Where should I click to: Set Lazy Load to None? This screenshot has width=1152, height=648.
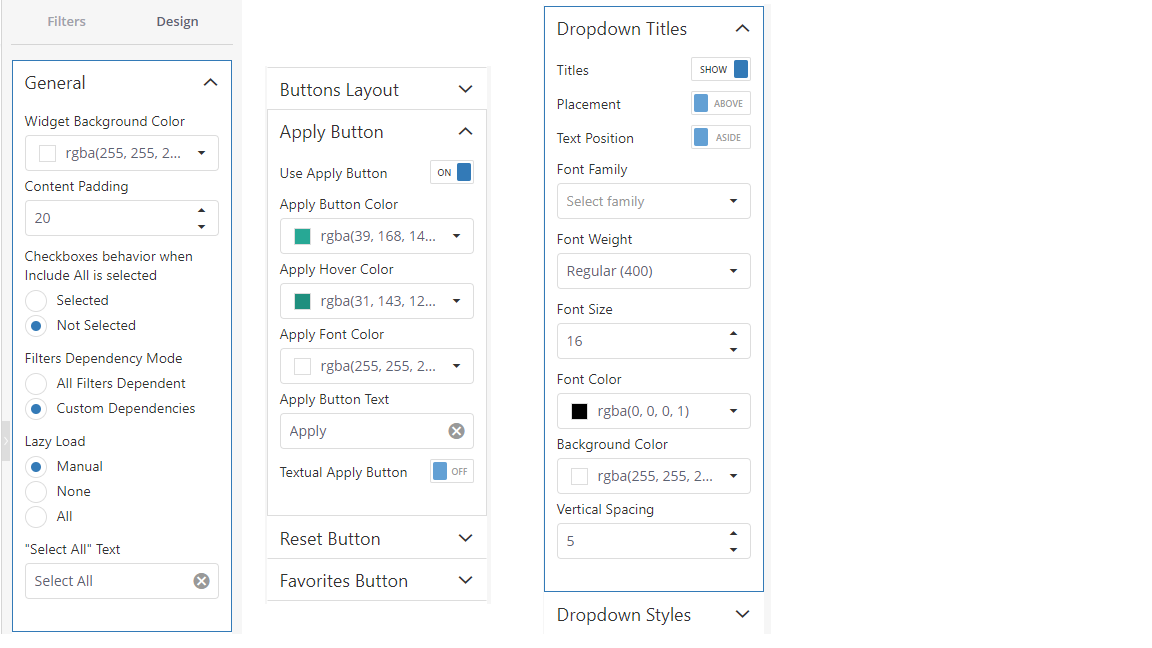click(x=36, y=491)
